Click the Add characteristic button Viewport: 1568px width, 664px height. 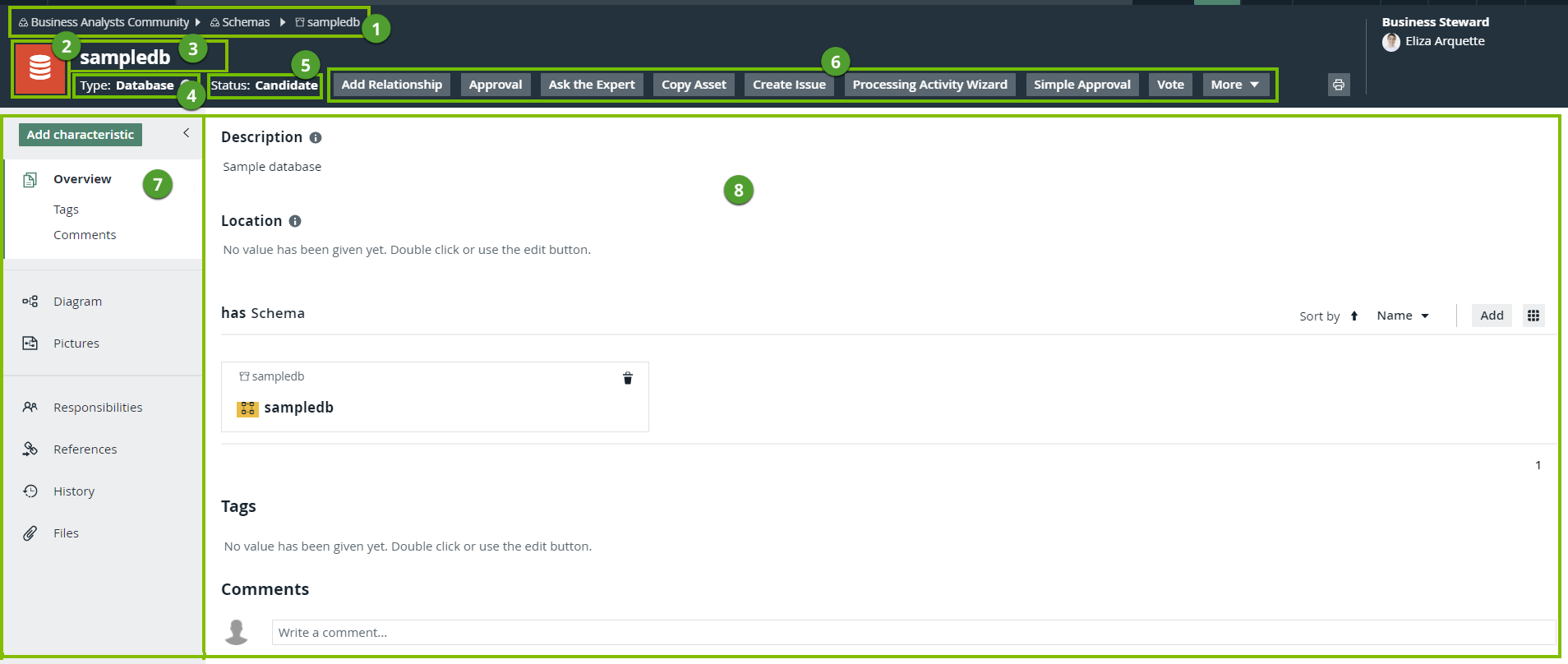81,135
